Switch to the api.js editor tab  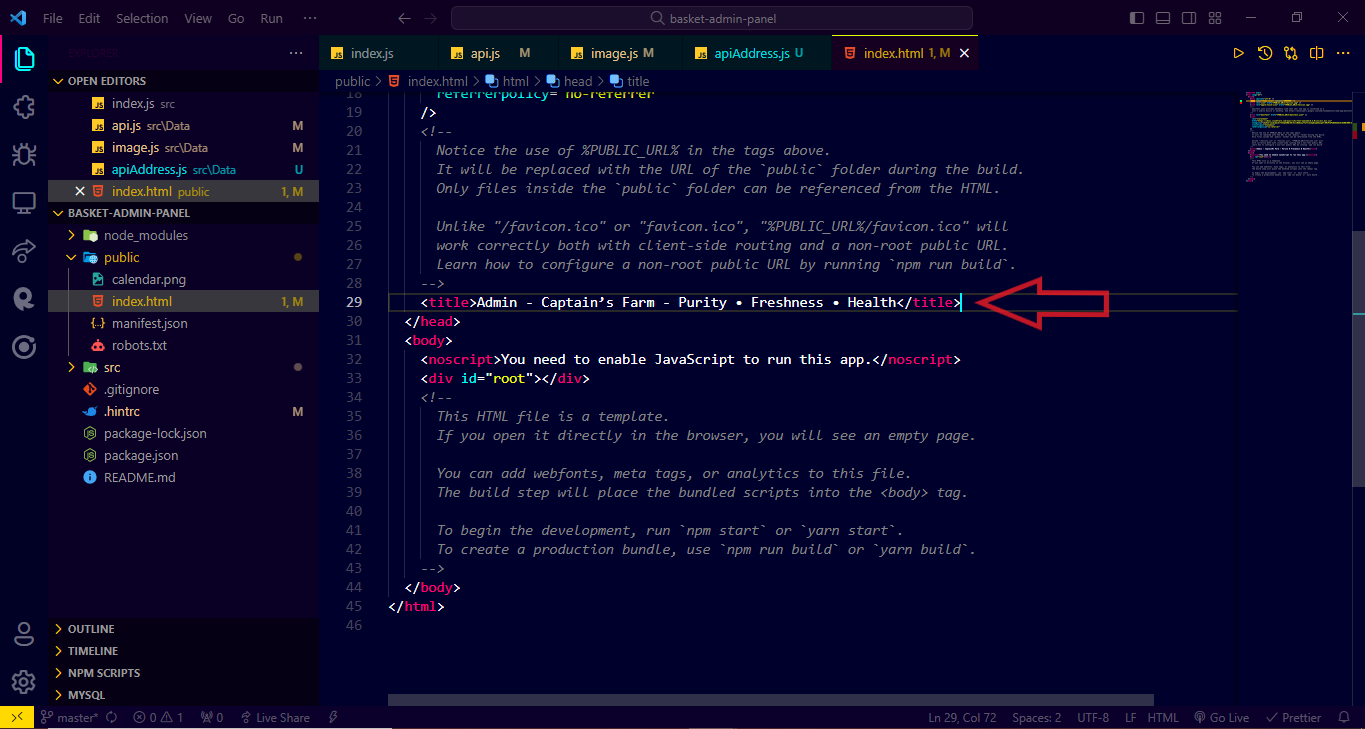(x=499, y=53)
